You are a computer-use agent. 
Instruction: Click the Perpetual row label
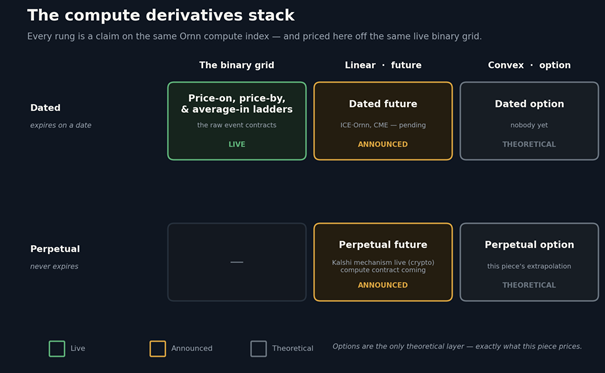[x=55, y=249]
